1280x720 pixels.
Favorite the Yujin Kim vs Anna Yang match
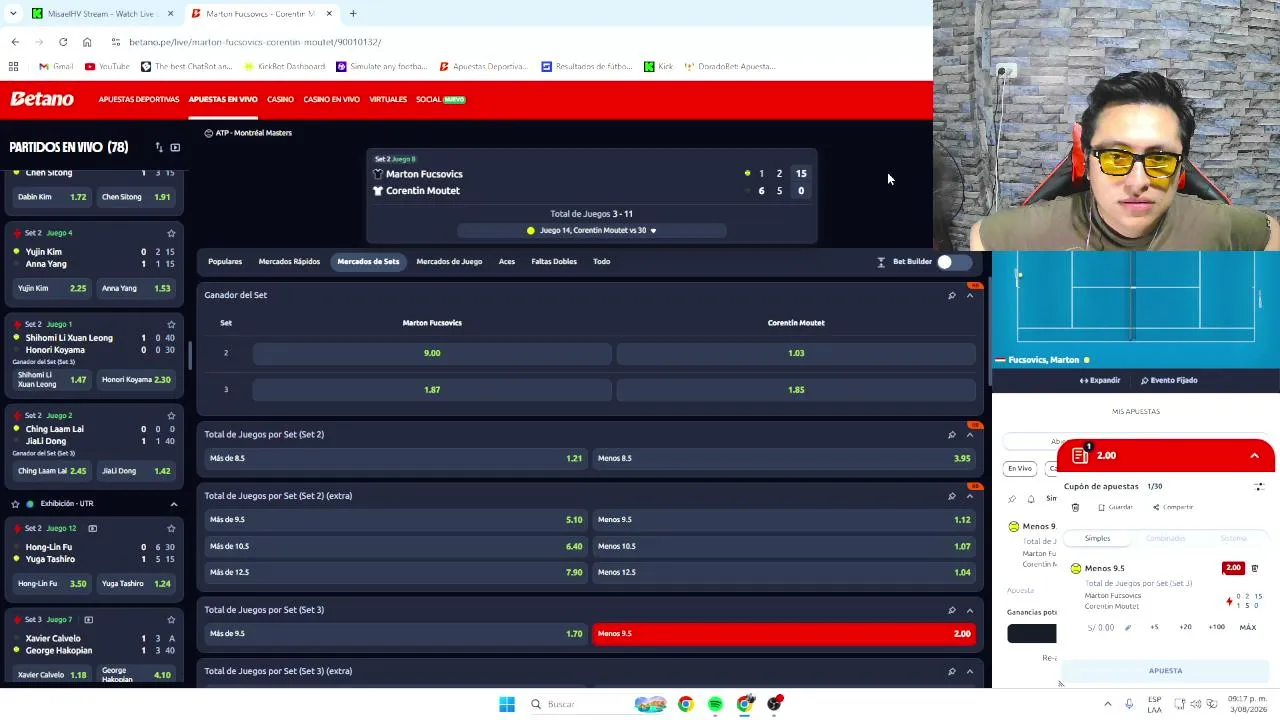pyautogui.click(x=171, y=233)
